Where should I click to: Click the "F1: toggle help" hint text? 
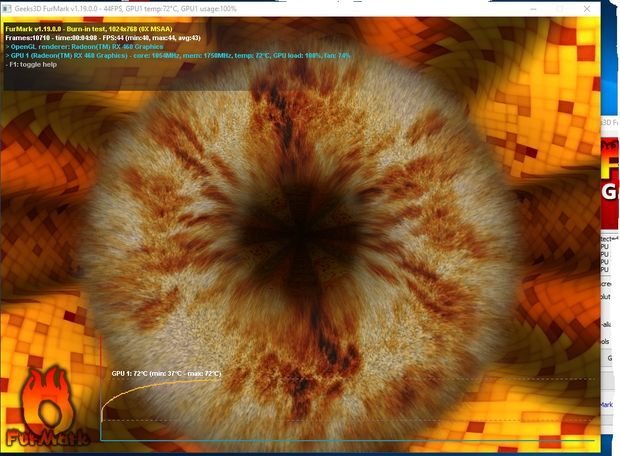(32, 64)
